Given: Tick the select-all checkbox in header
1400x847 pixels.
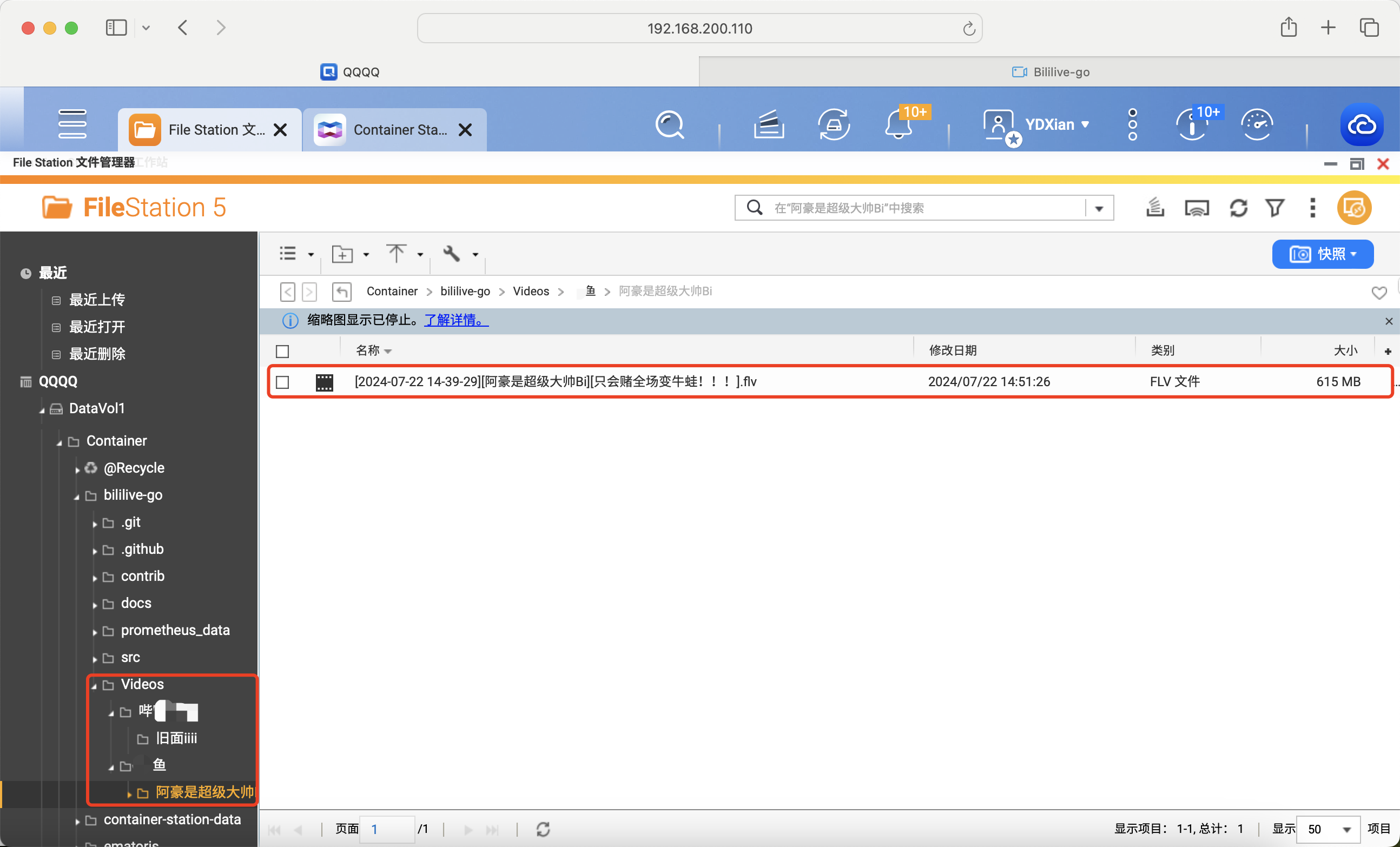Looking at the screenshot, I should coord(282,352).
